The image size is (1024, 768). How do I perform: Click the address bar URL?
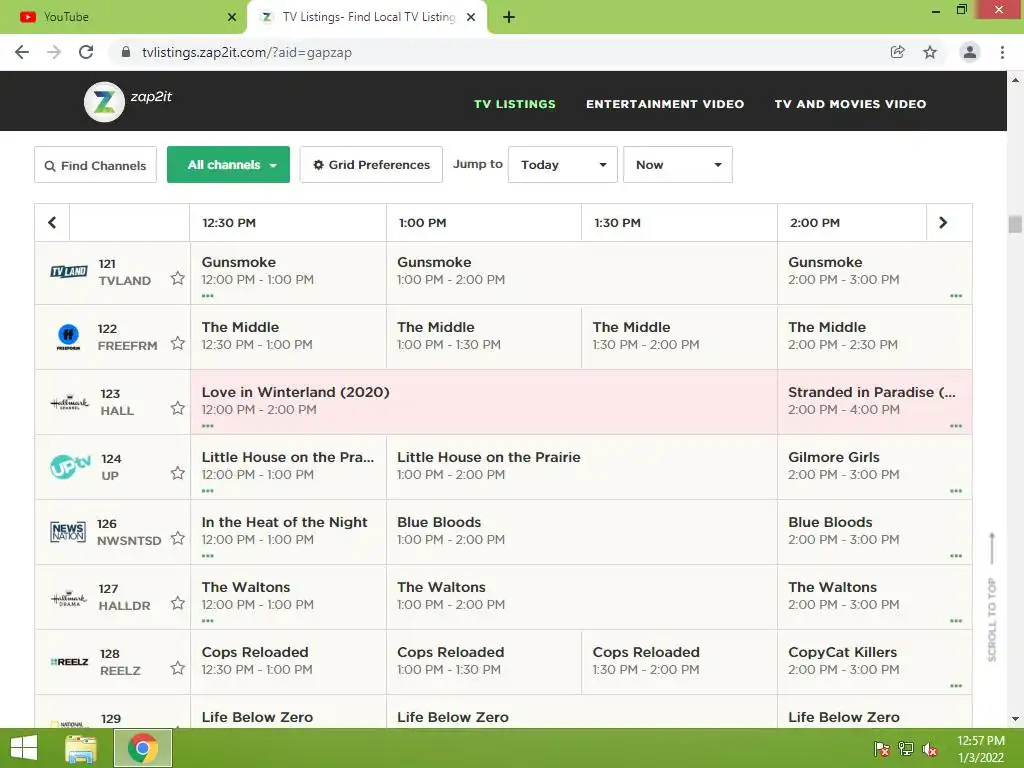(247, 52)
